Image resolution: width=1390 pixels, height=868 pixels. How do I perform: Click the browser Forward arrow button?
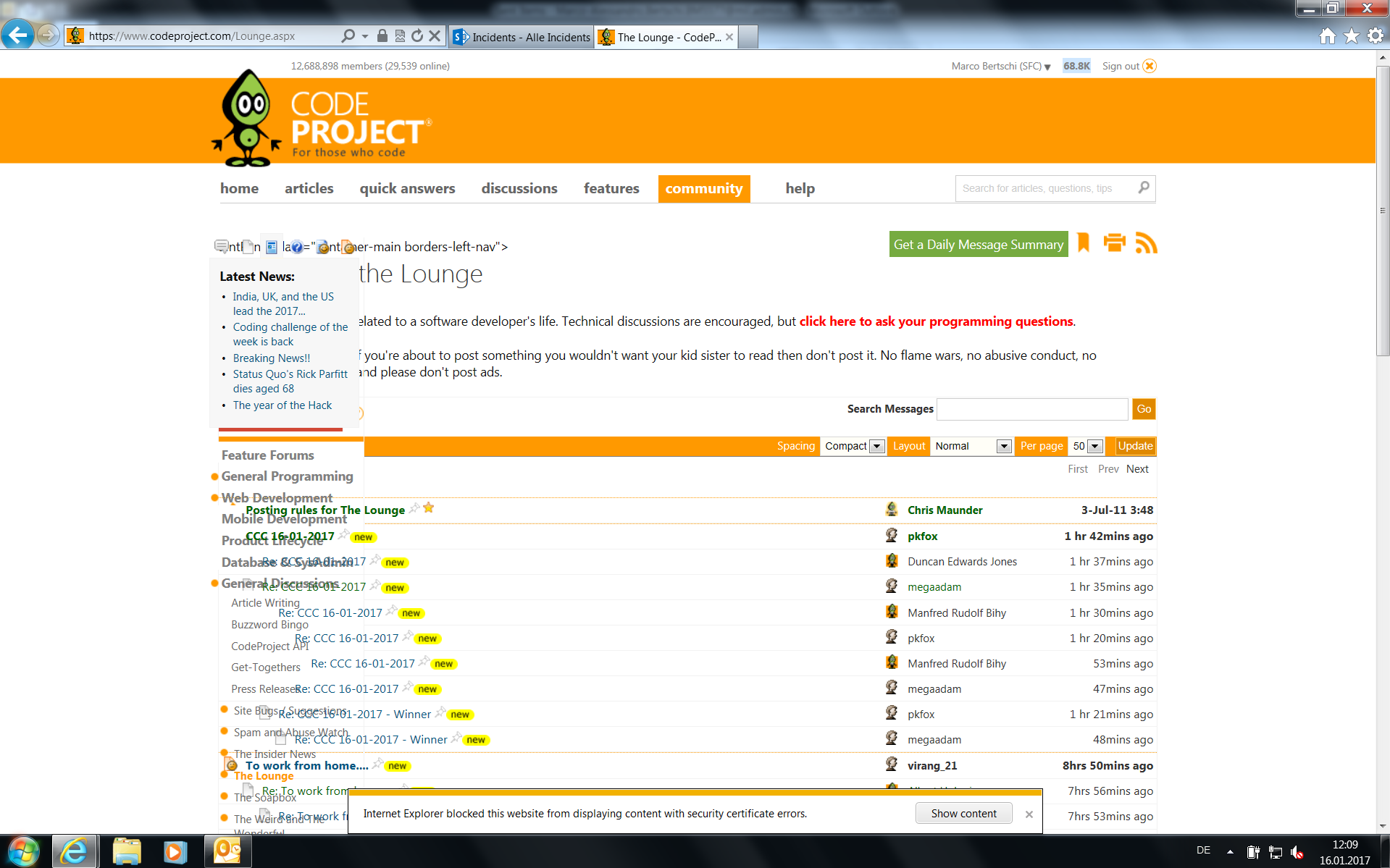point(48,35)
